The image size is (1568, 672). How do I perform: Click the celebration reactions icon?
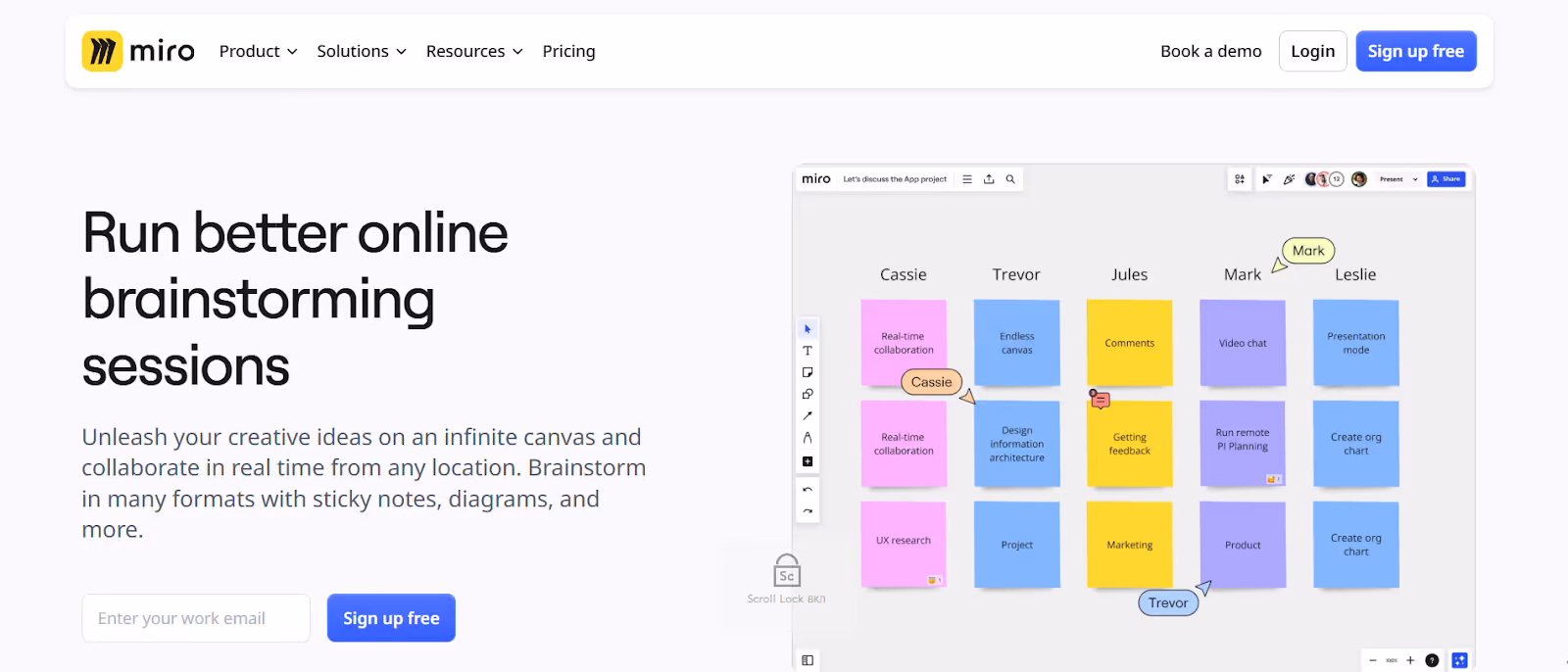point(1289,179)
